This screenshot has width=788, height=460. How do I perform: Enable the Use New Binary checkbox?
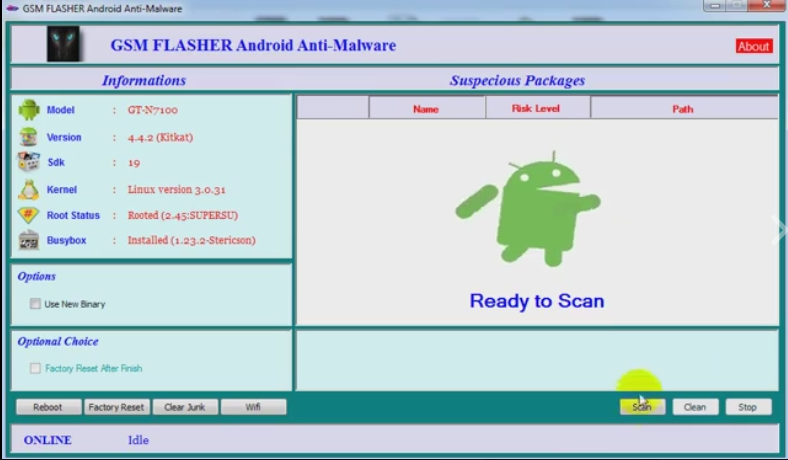click(35, 304)
